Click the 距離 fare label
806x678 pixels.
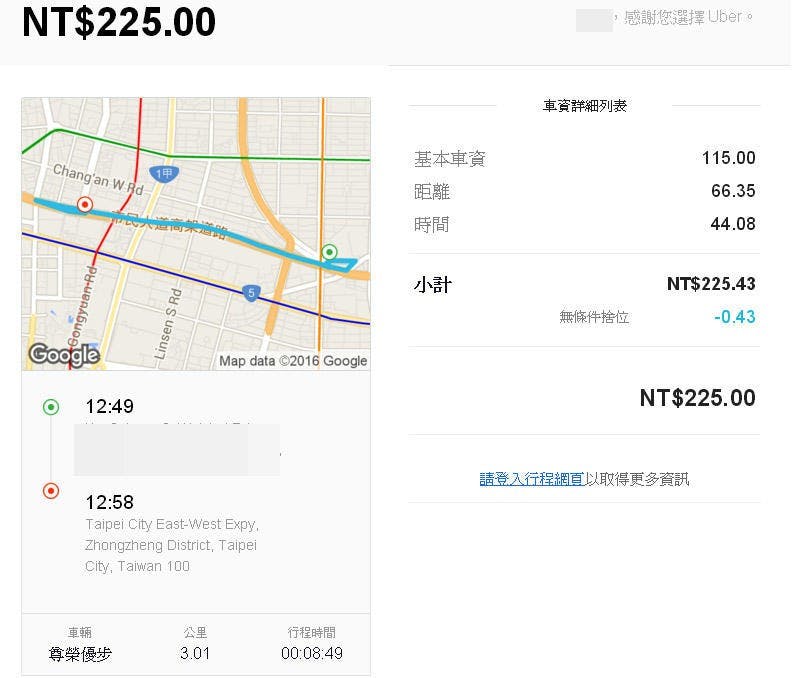[432, 191]
